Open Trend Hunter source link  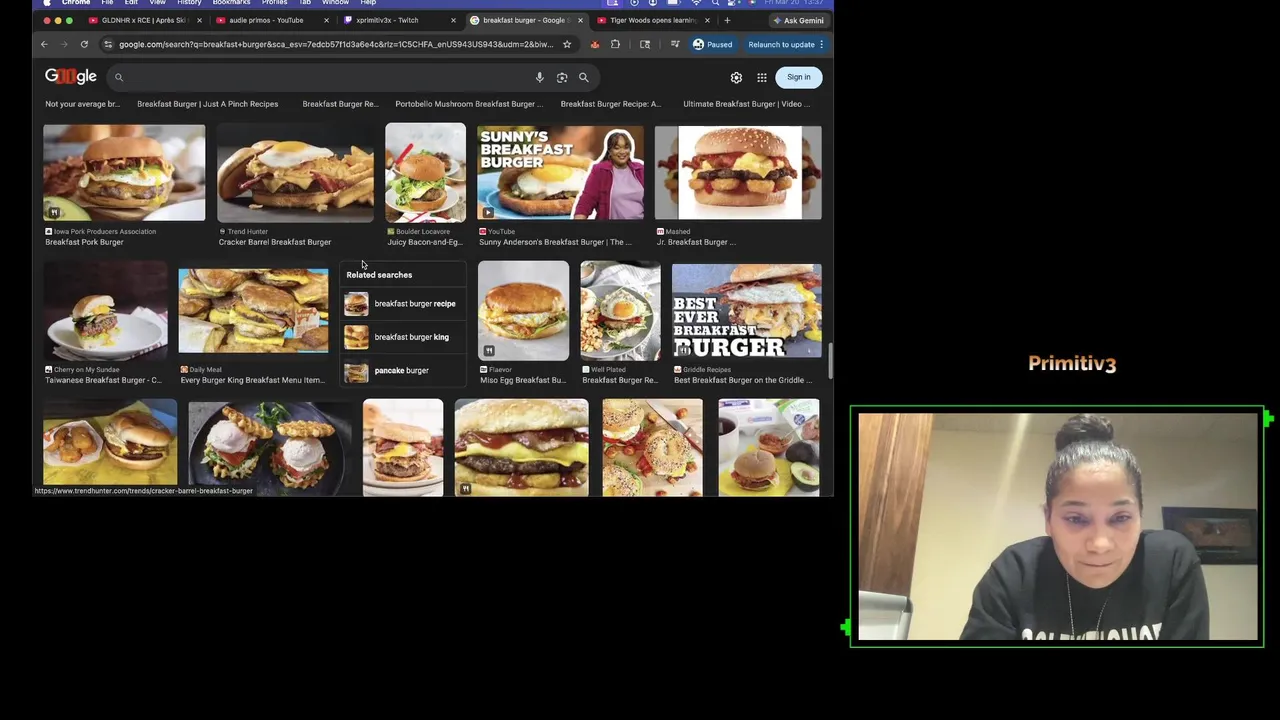tap(243, 231)
